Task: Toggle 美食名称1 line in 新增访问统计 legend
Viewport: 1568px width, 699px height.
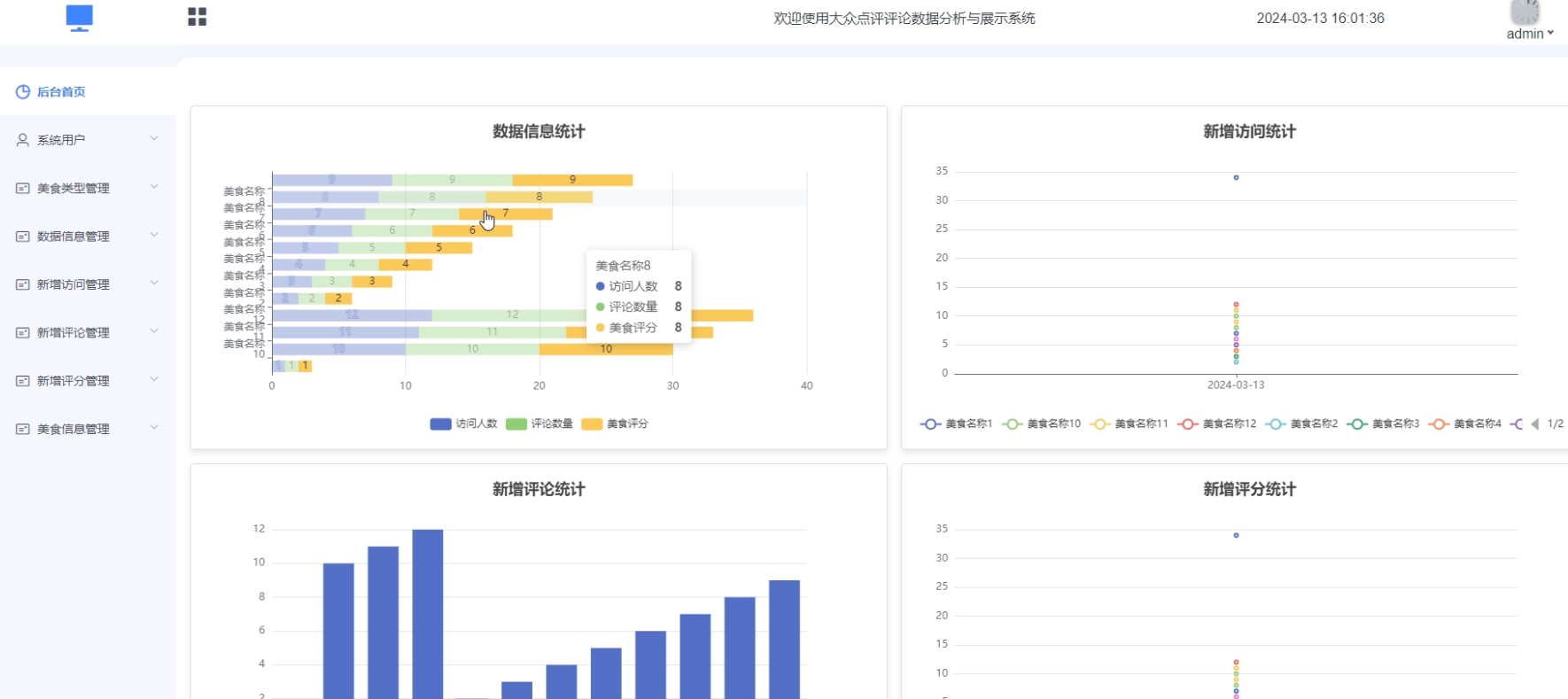Action: (x=957, y=423)
